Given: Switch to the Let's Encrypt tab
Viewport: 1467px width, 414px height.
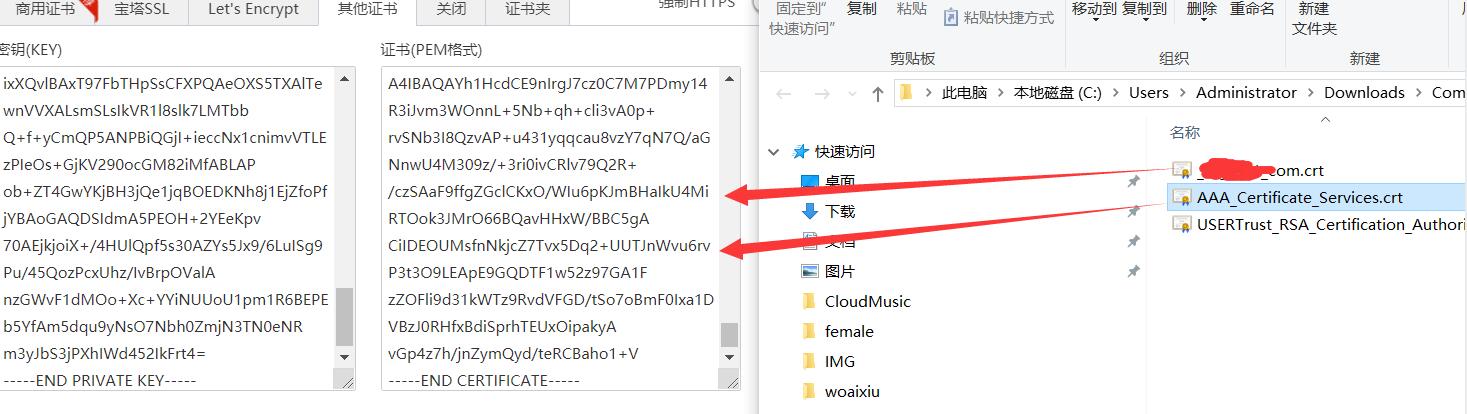Looking at the screenshot, I should (x=253, y=10).
